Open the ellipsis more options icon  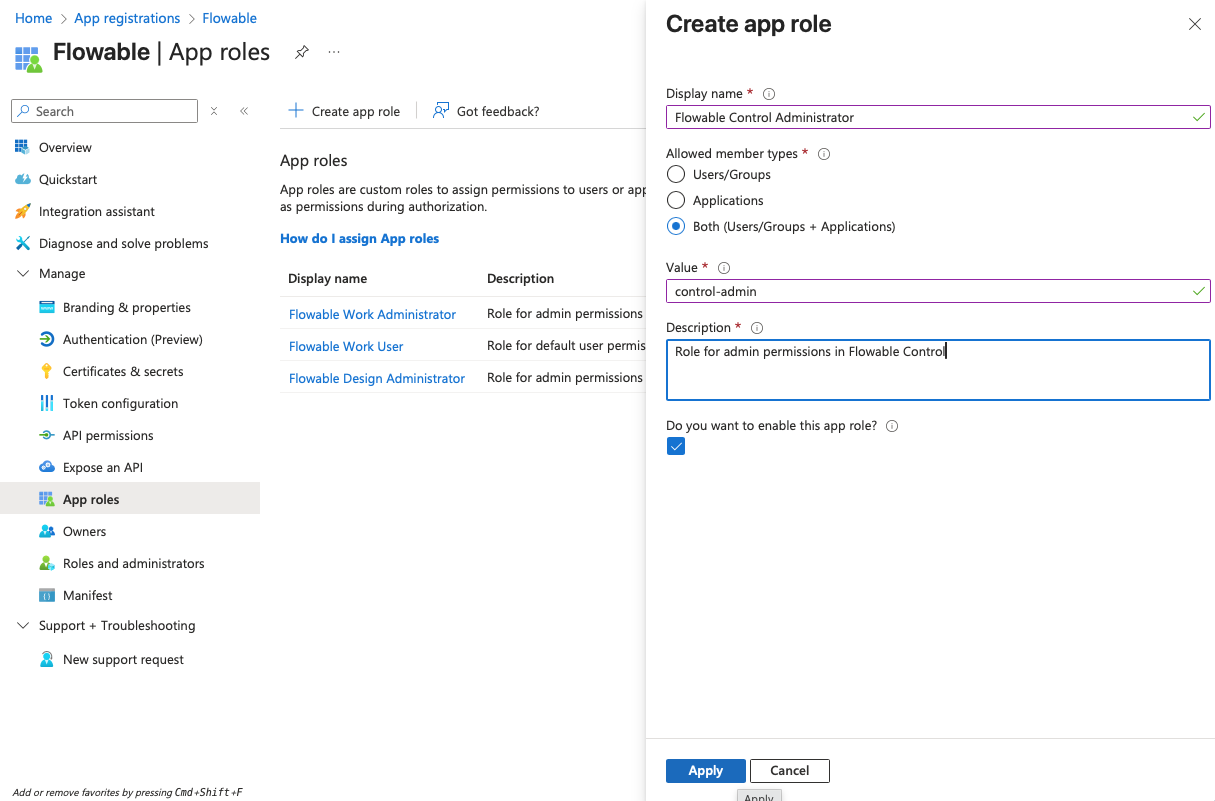334,52
